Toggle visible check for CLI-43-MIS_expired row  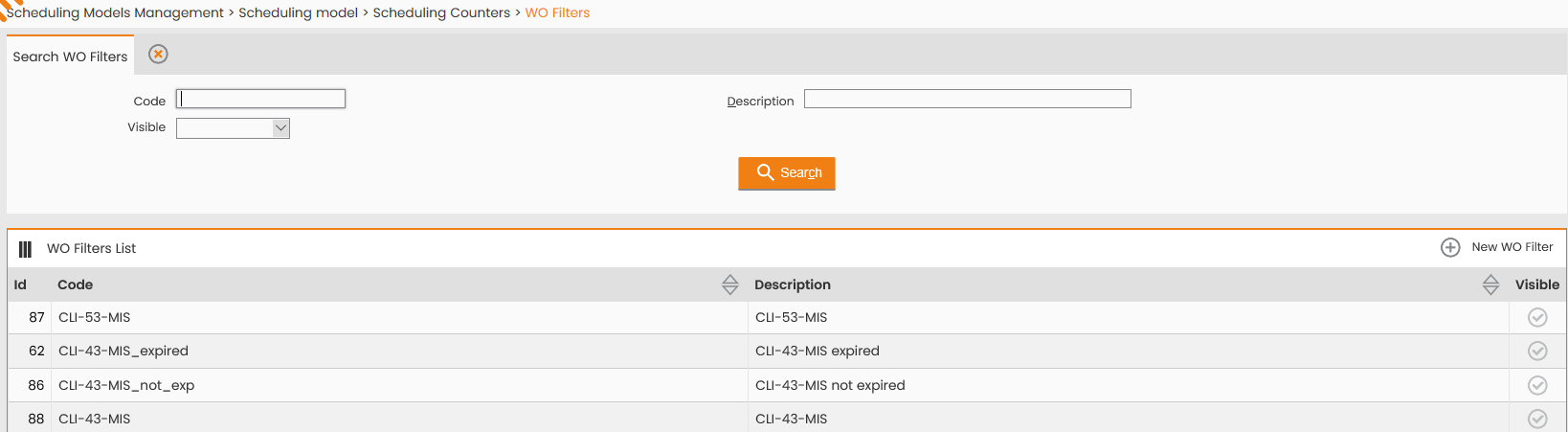(x=1537, y=351)
